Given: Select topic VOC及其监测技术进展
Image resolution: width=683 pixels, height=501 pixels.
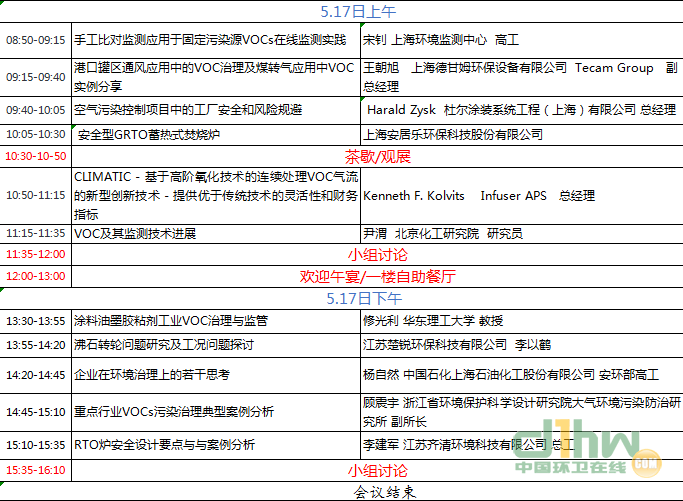Looking at the screenshot, I should pyautogui.click(x=135, y=233).
